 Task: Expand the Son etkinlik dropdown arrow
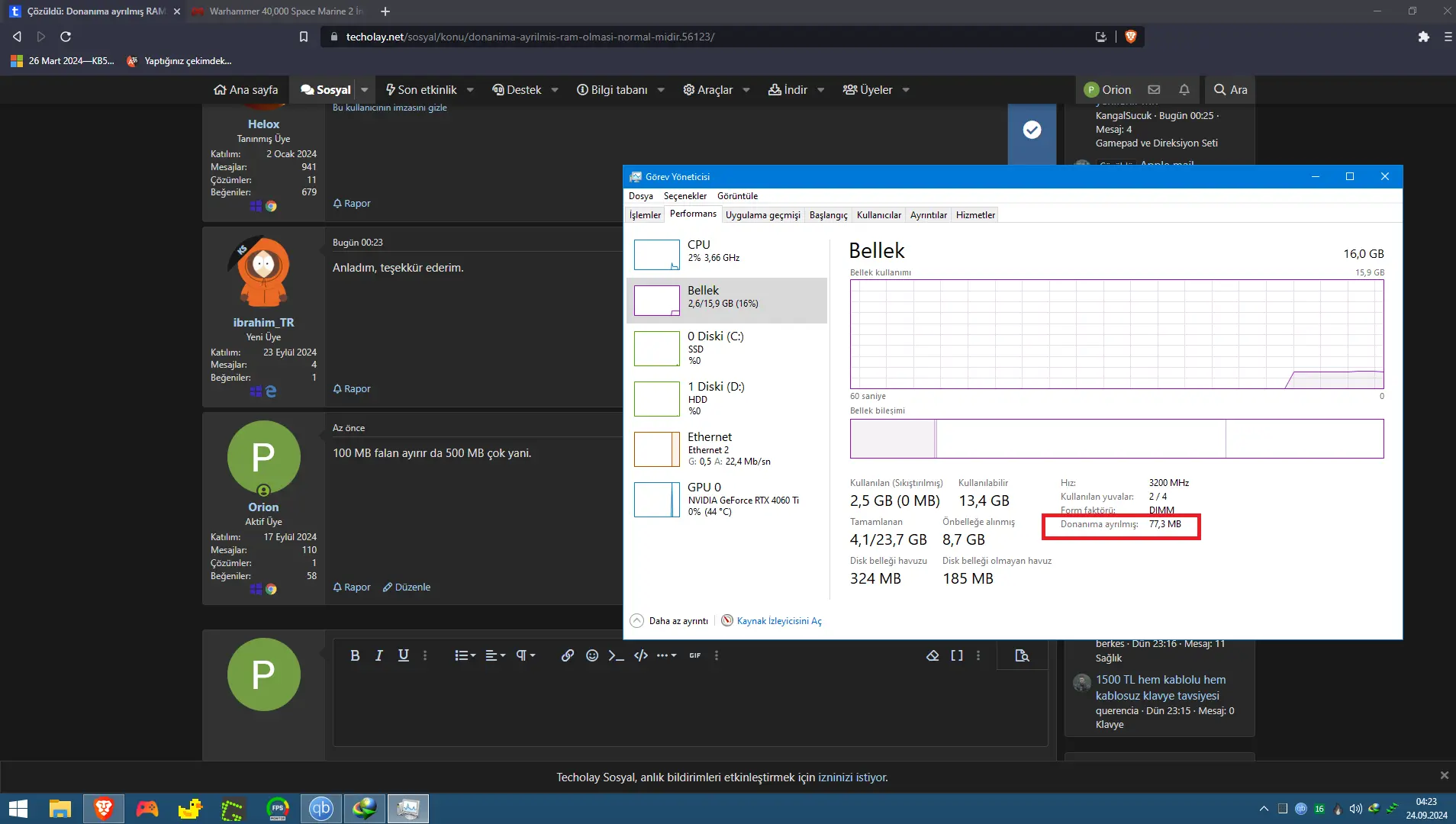pyautogui.click(x=470, y=90)
